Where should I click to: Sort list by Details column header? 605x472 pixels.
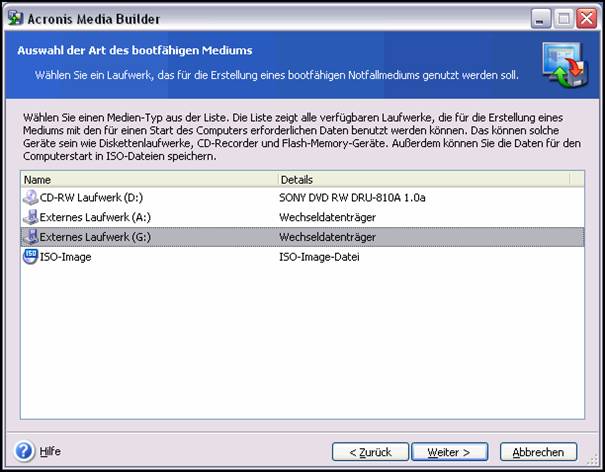(424, 179)
